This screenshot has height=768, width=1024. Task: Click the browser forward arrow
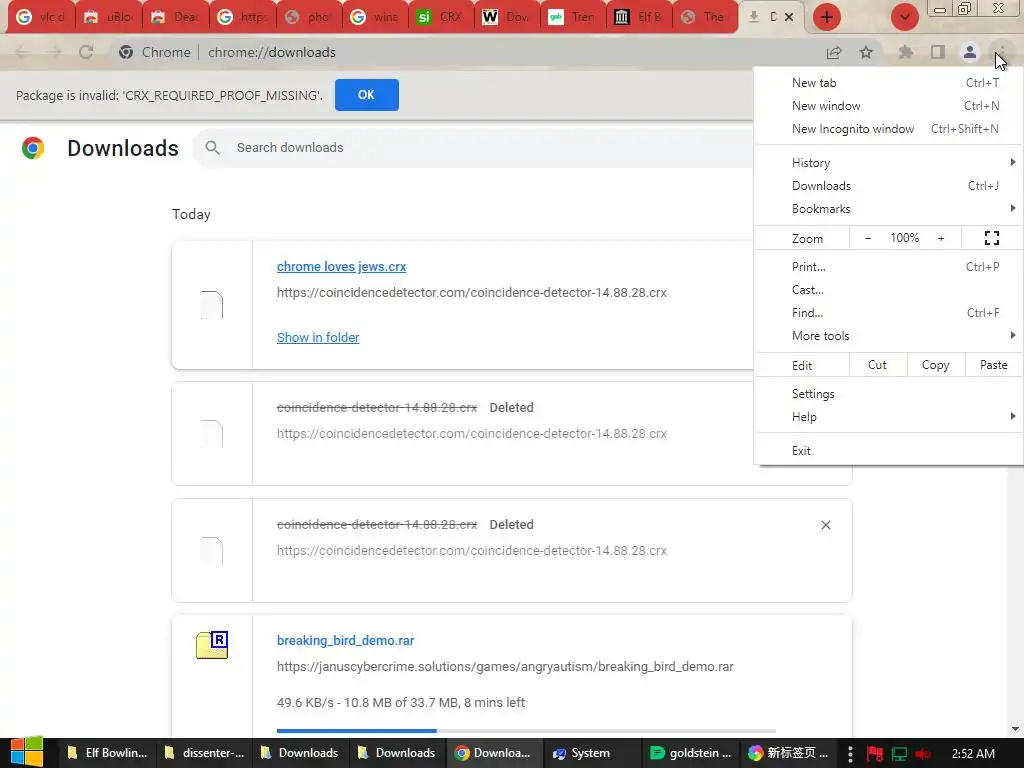54,52
